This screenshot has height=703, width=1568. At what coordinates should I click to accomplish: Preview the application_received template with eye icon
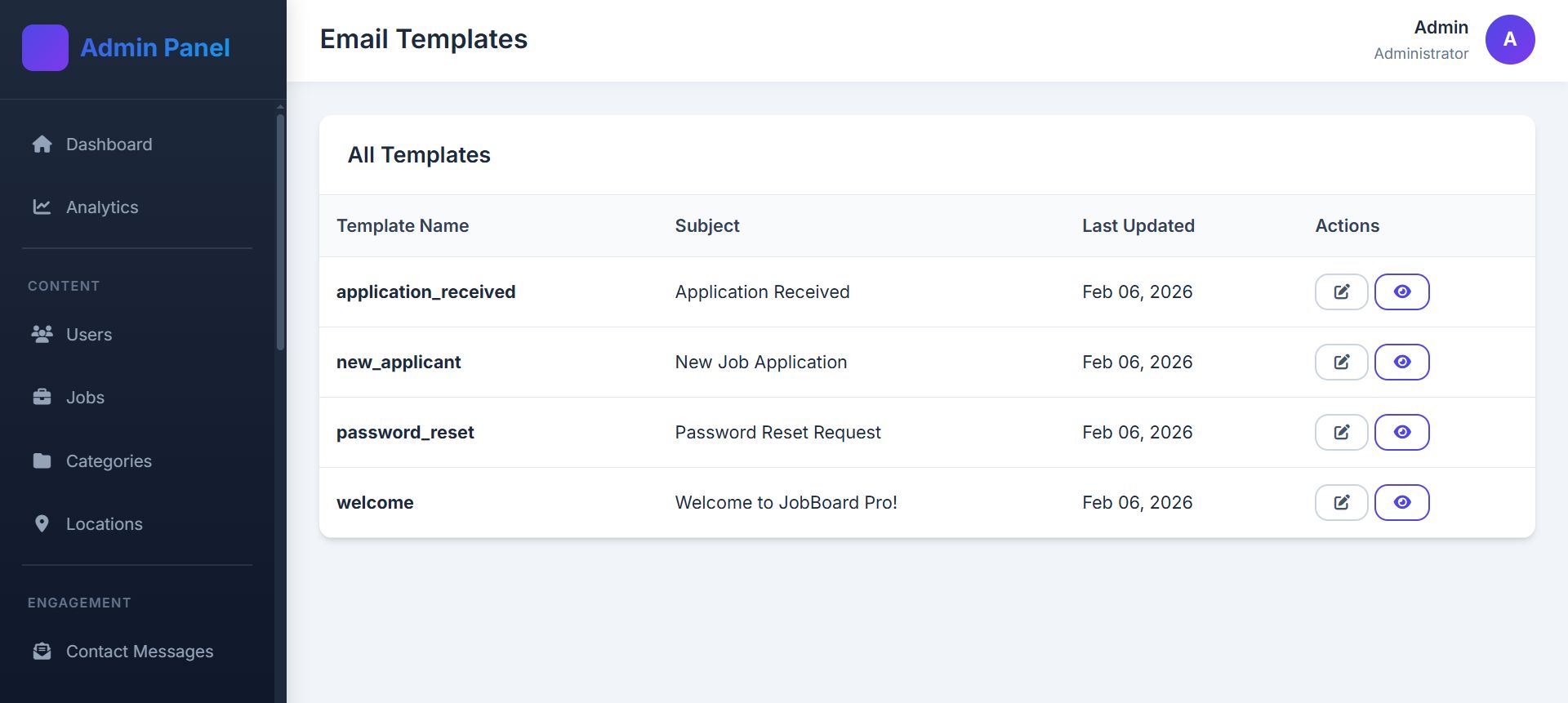pos(1401,292)
